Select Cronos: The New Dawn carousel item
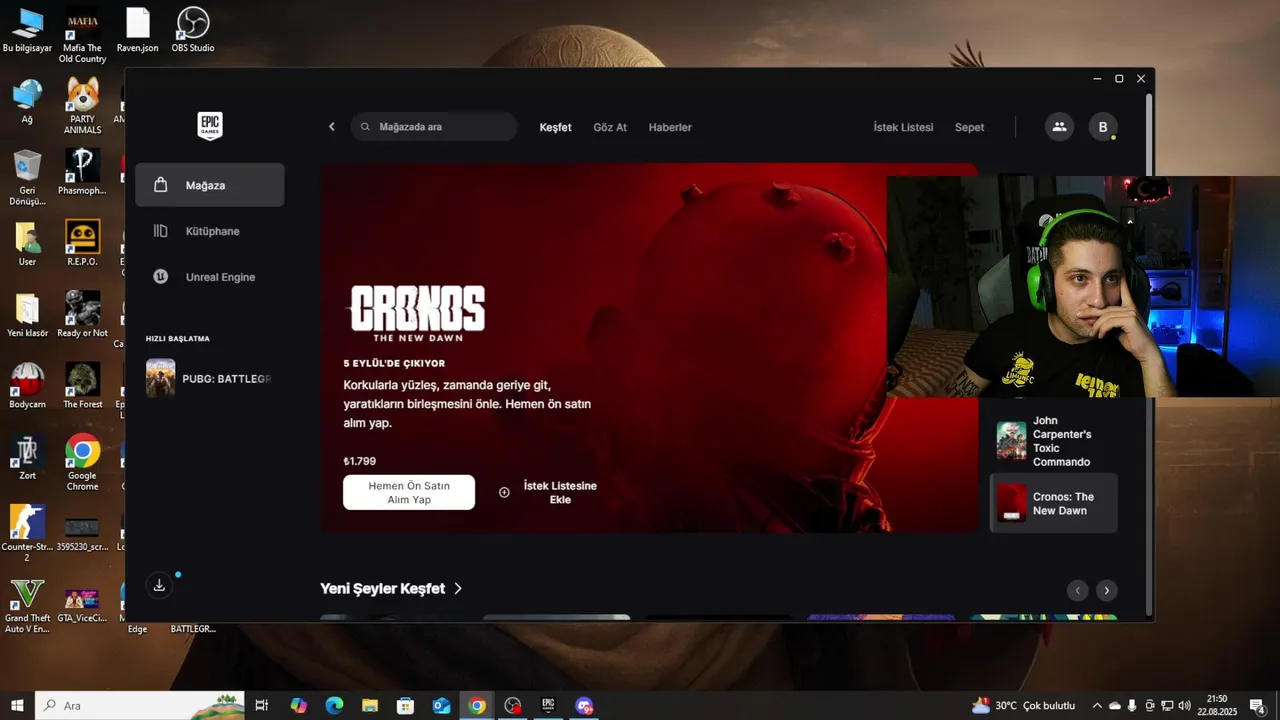This screenshot has width=1280, height=720. tap(1054, 503)
